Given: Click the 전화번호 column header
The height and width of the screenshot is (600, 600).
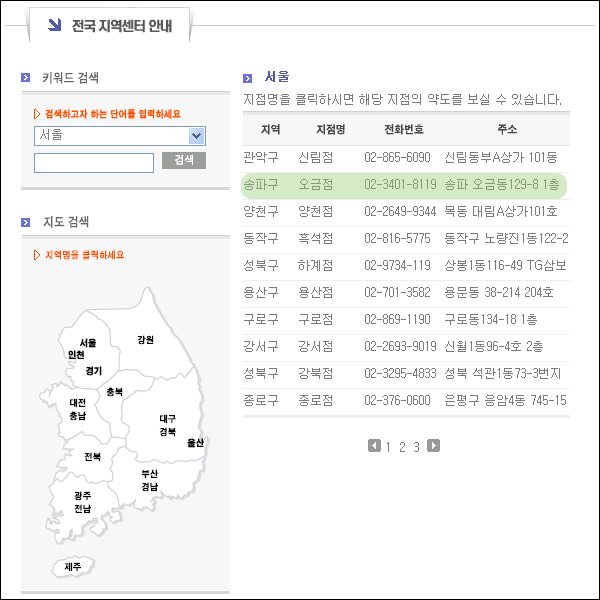Looking at the screenshot, I should tap(404, 129).
